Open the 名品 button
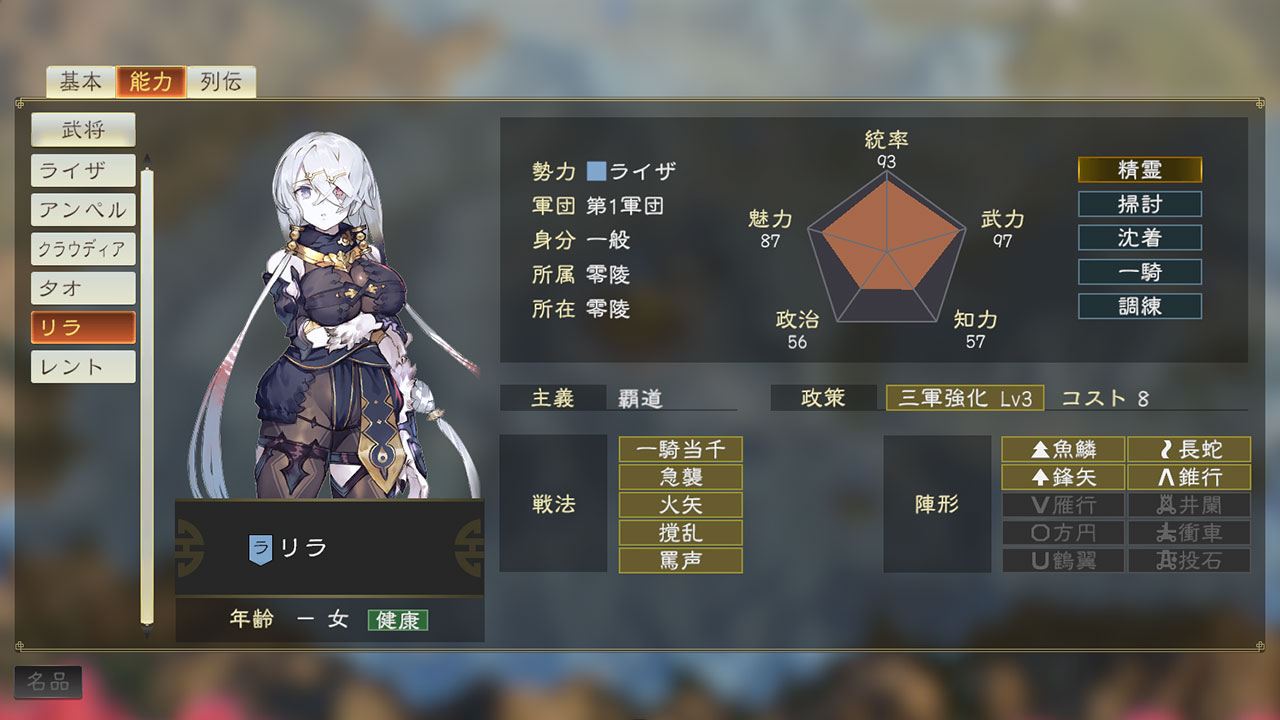Viewport: 1280px width, 720px height. coord(48,683)
